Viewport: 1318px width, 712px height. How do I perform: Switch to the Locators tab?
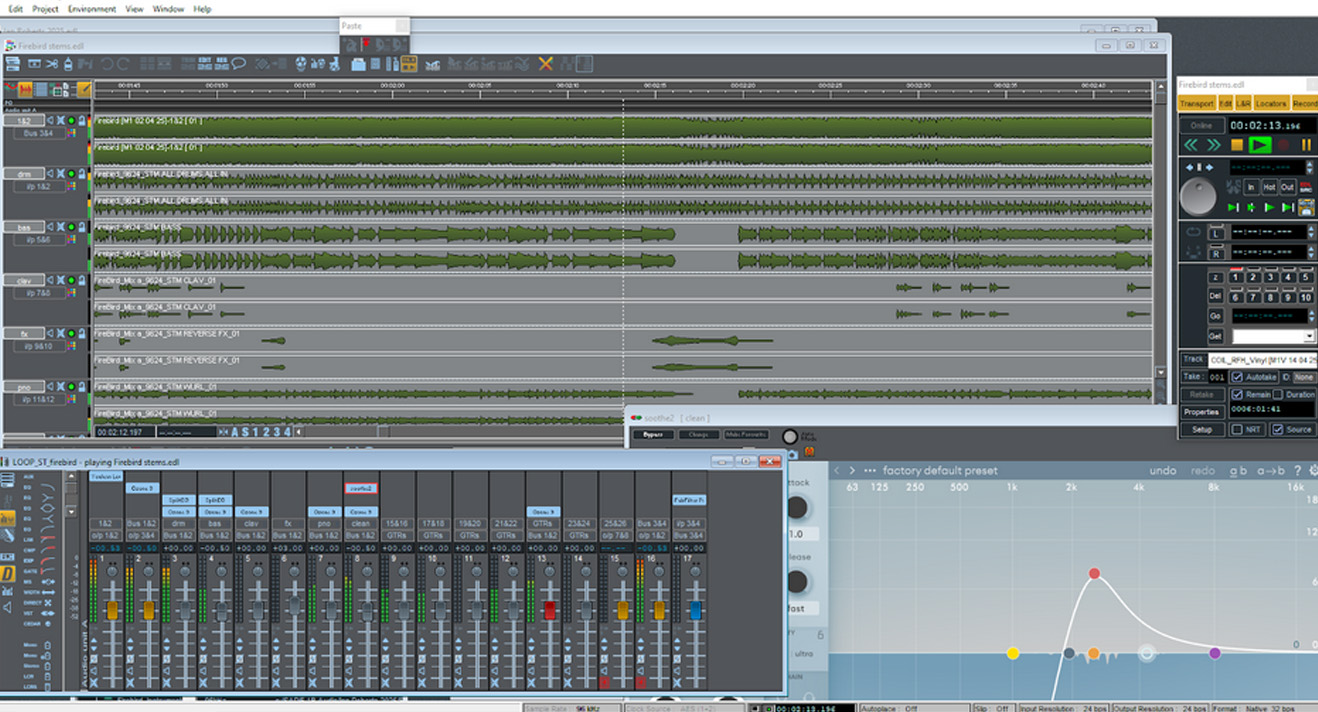click(x=1271, y=104)
